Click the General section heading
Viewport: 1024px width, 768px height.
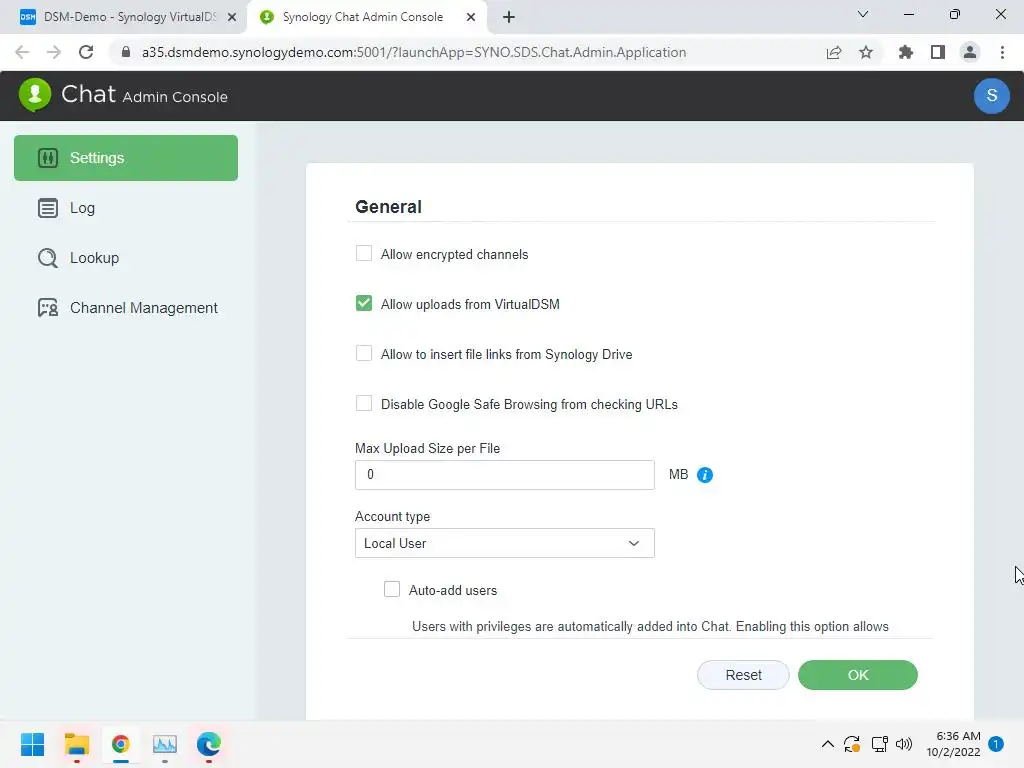coord(389,207)
